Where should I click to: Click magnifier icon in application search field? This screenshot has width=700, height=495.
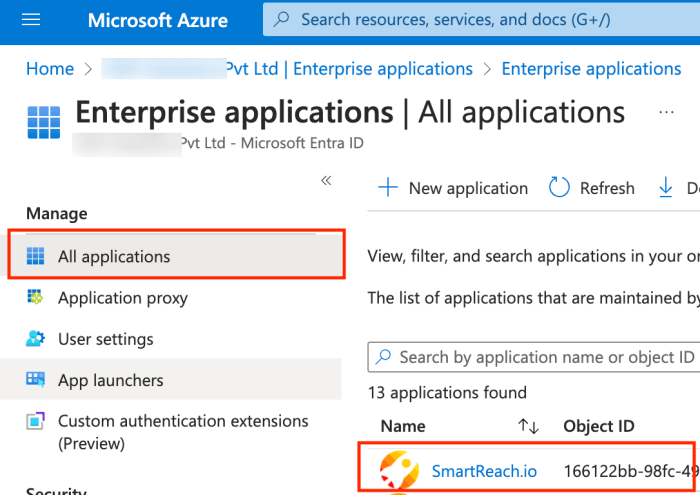click(383, 357)
